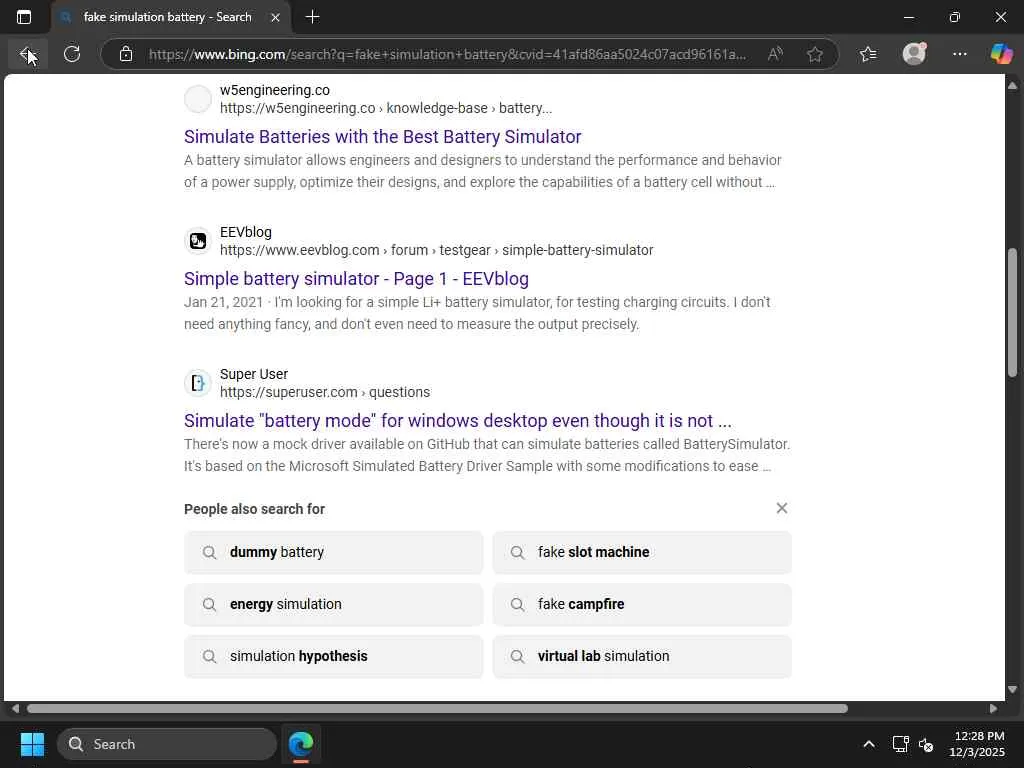
Task: Click the w5engineering.co site name
Action: click(275, 90)
